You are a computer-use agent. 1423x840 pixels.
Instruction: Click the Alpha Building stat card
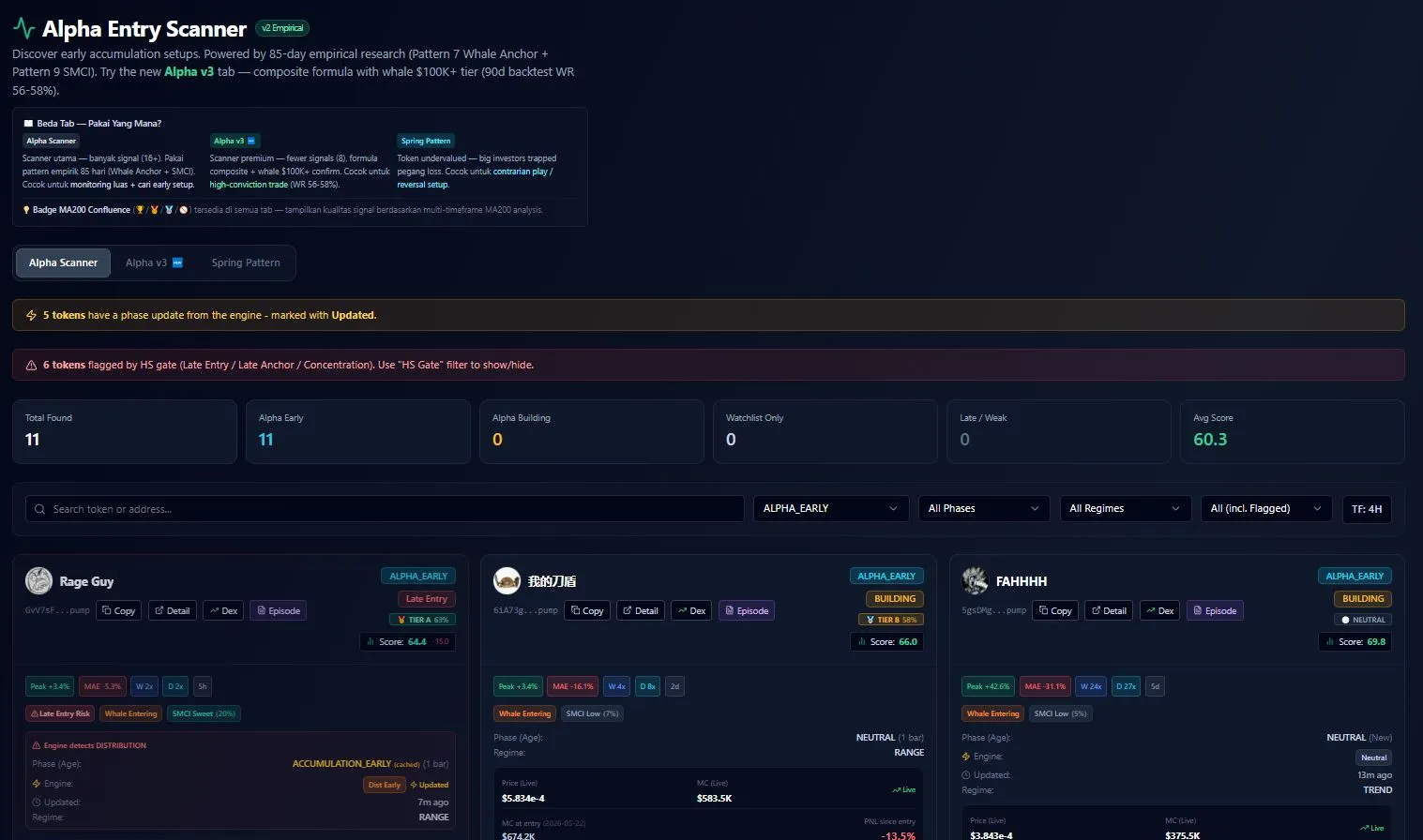pyautogui.click(x=592, y=431)
